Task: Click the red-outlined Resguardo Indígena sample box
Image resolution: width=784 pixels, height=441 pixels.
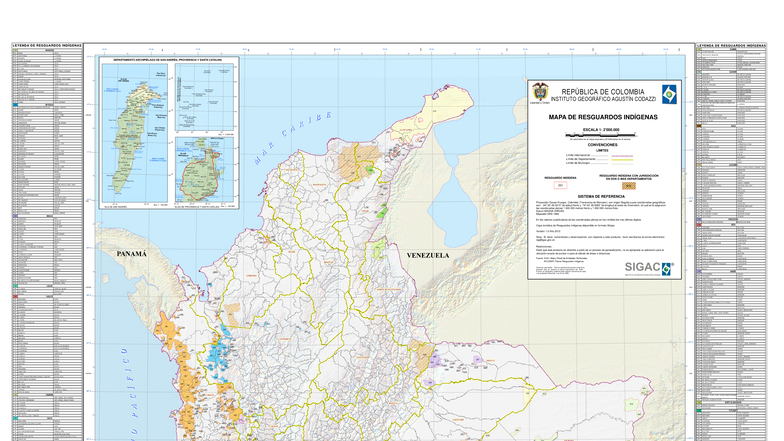Action: coord(560,186)
